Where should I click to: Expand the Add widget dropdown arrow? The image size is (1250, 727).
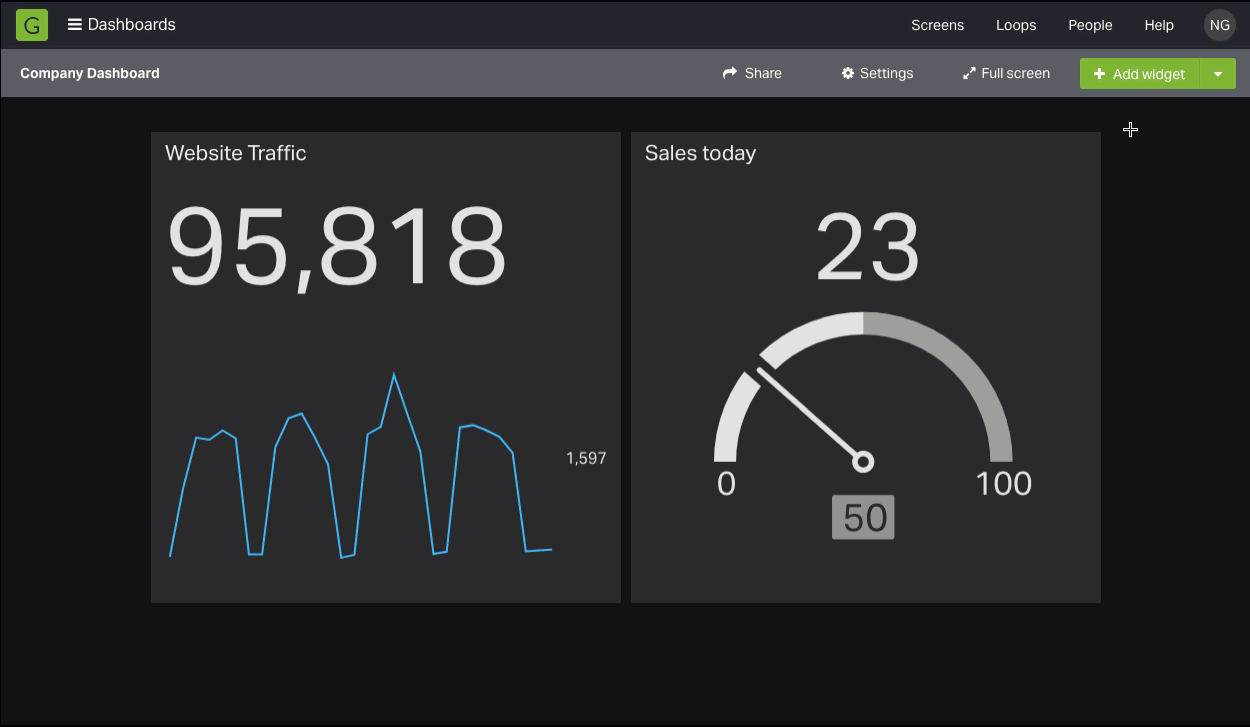1218,73
